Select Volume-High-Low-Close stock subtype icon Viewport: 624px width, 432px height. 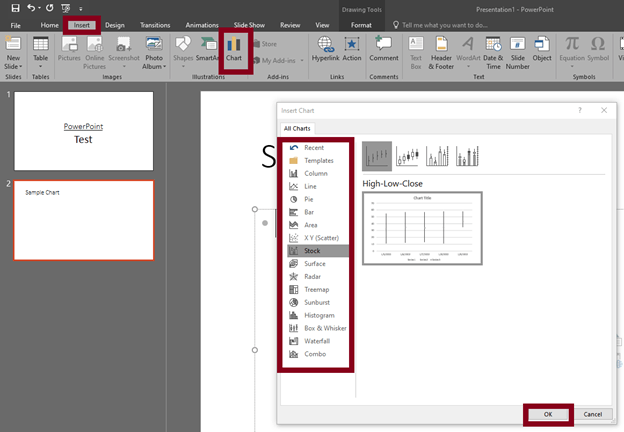coord(437,156)
